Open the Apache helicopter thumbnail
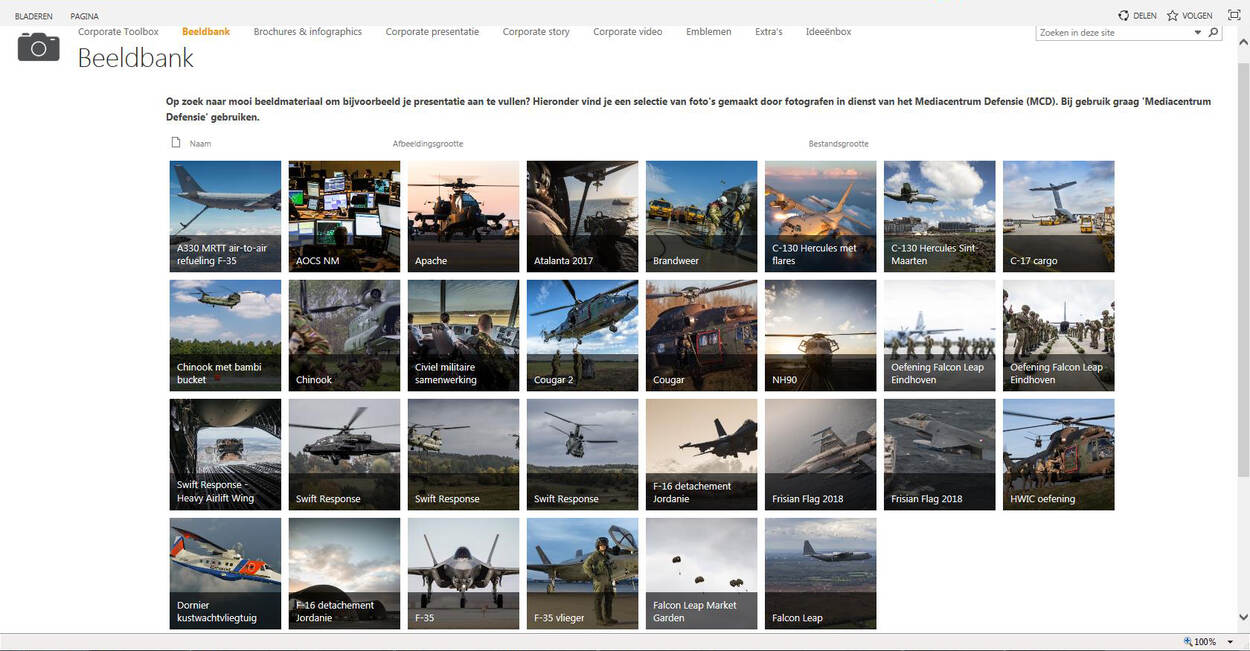 click(x=463, y=216)
